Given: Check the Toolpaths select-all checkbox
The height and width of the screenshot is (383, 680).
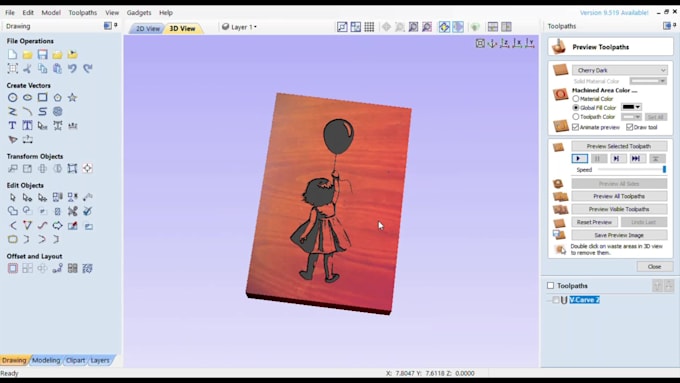Looking at the screenshot, I should (551, 285).
